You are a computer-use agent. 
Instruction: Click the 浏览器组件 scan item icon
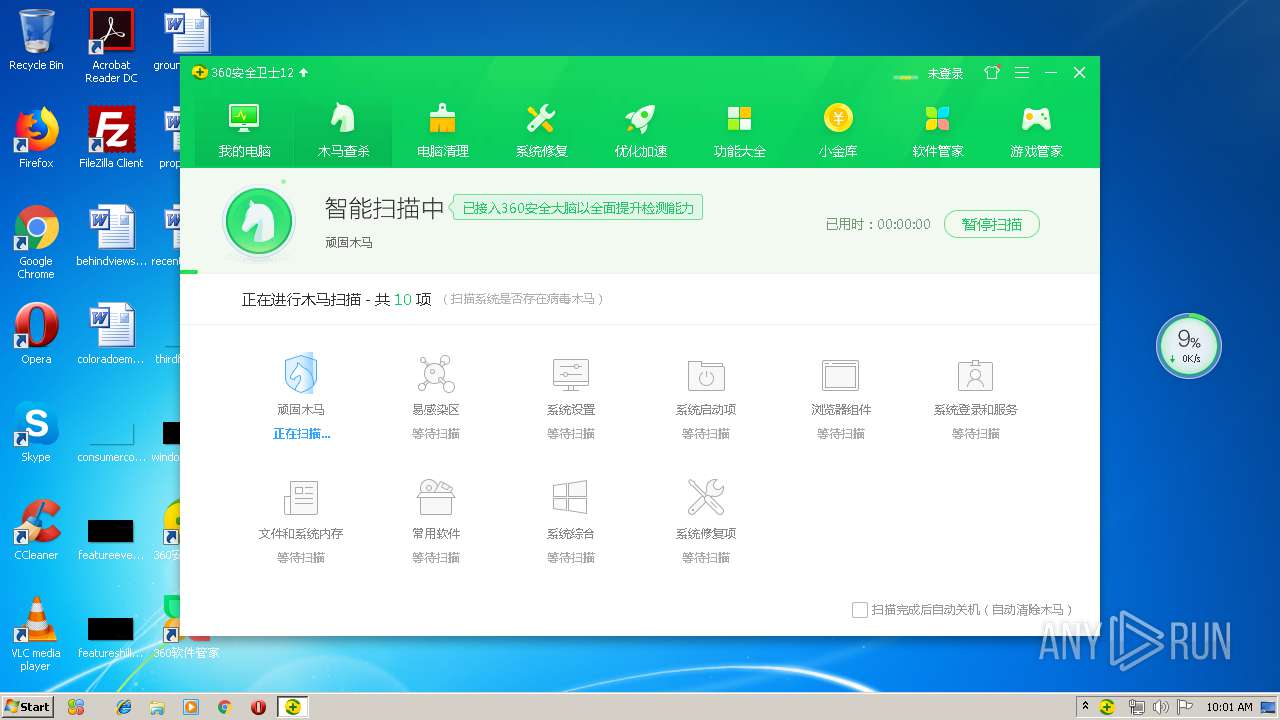841,375
